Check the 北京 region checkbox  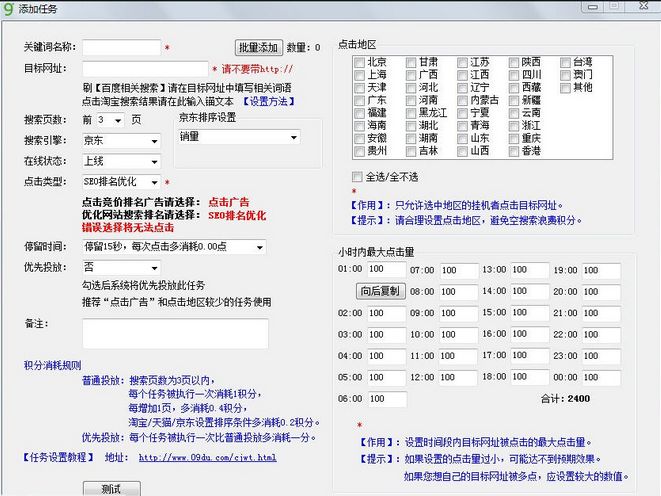coord(358,62)
